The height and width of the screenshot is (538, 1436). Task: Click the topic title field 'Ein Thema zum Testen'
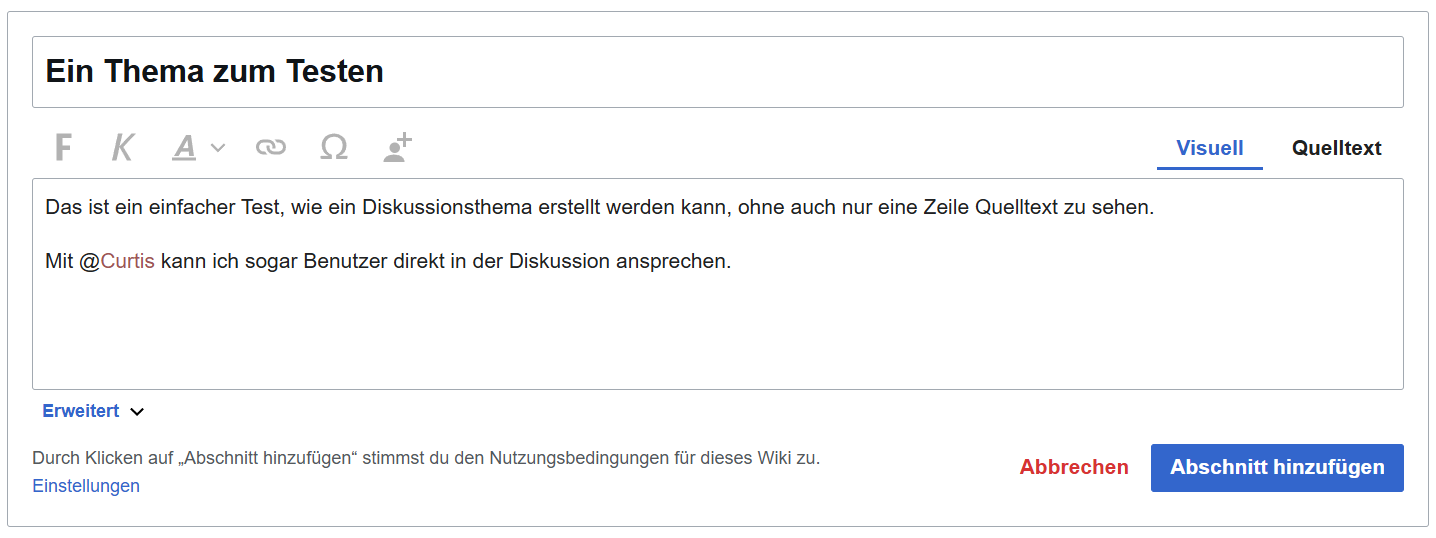(716, 72)
